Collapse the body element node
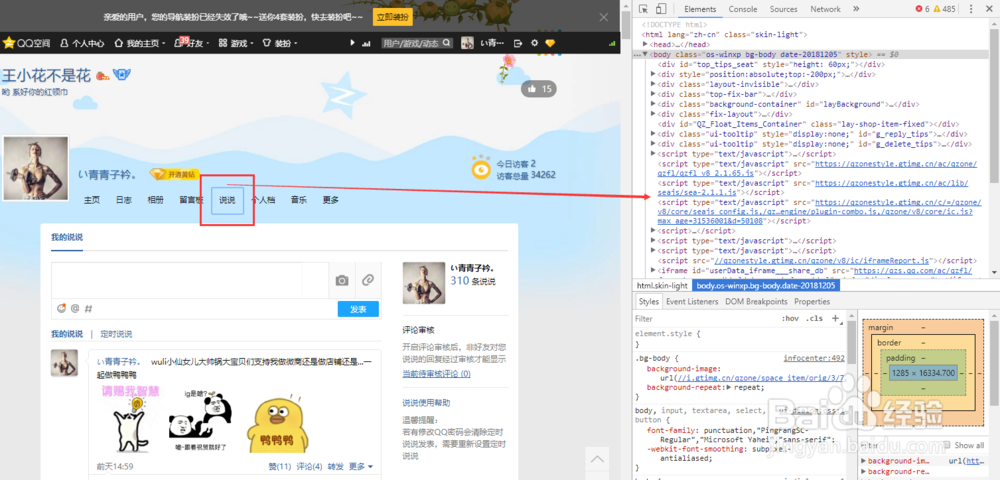The image size is (1000, 480). [645, 55]
